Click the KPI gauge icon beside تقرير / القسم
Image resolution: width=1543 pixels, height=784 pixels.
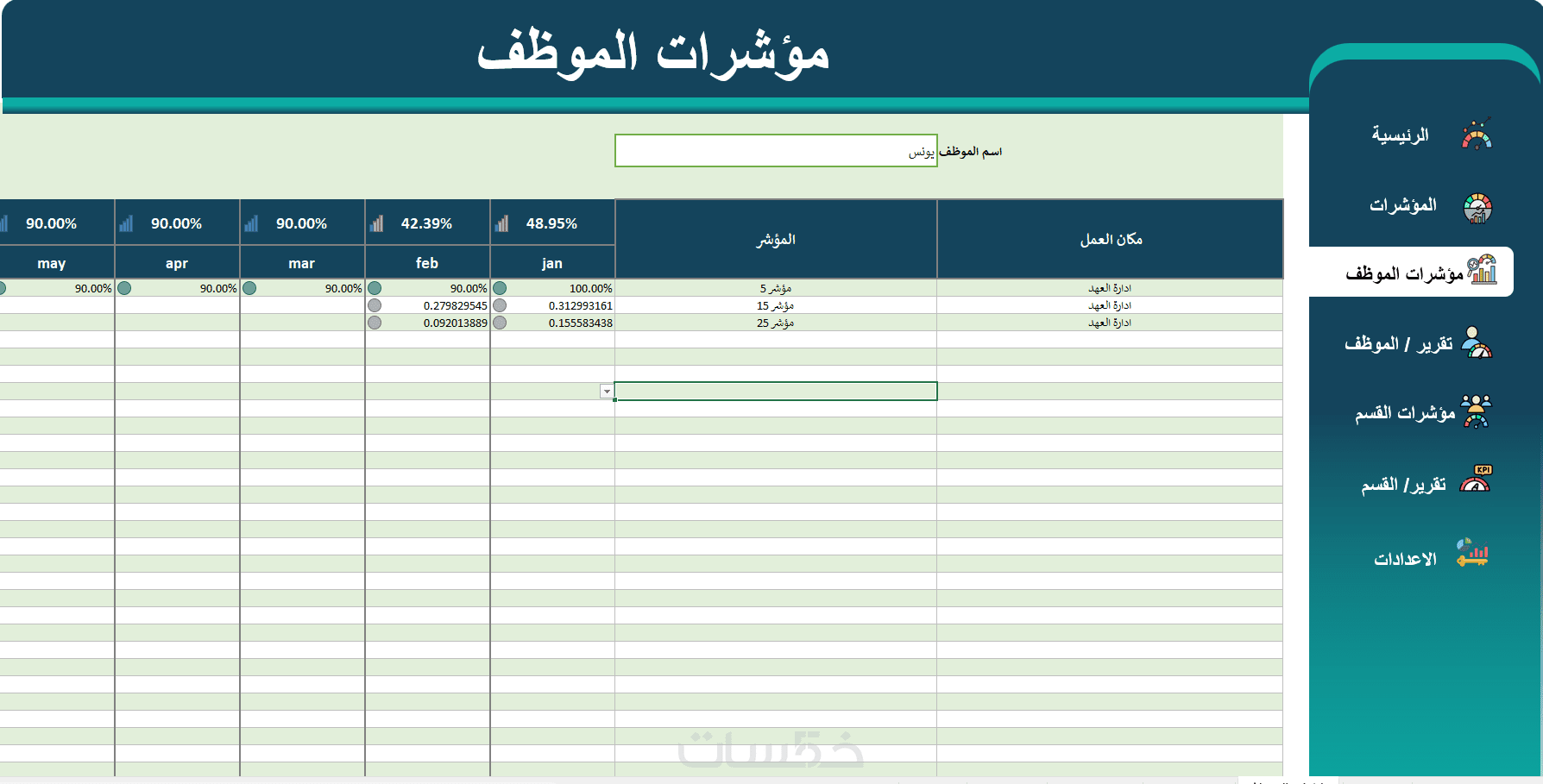pyautogui.click(x=1476, y=480)
